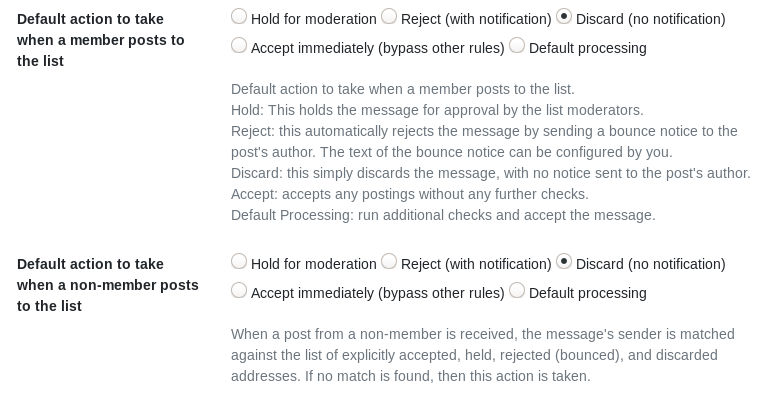Select Hold for moderation for non-member posts
761x393 pixels.
(x=239, y=262)
